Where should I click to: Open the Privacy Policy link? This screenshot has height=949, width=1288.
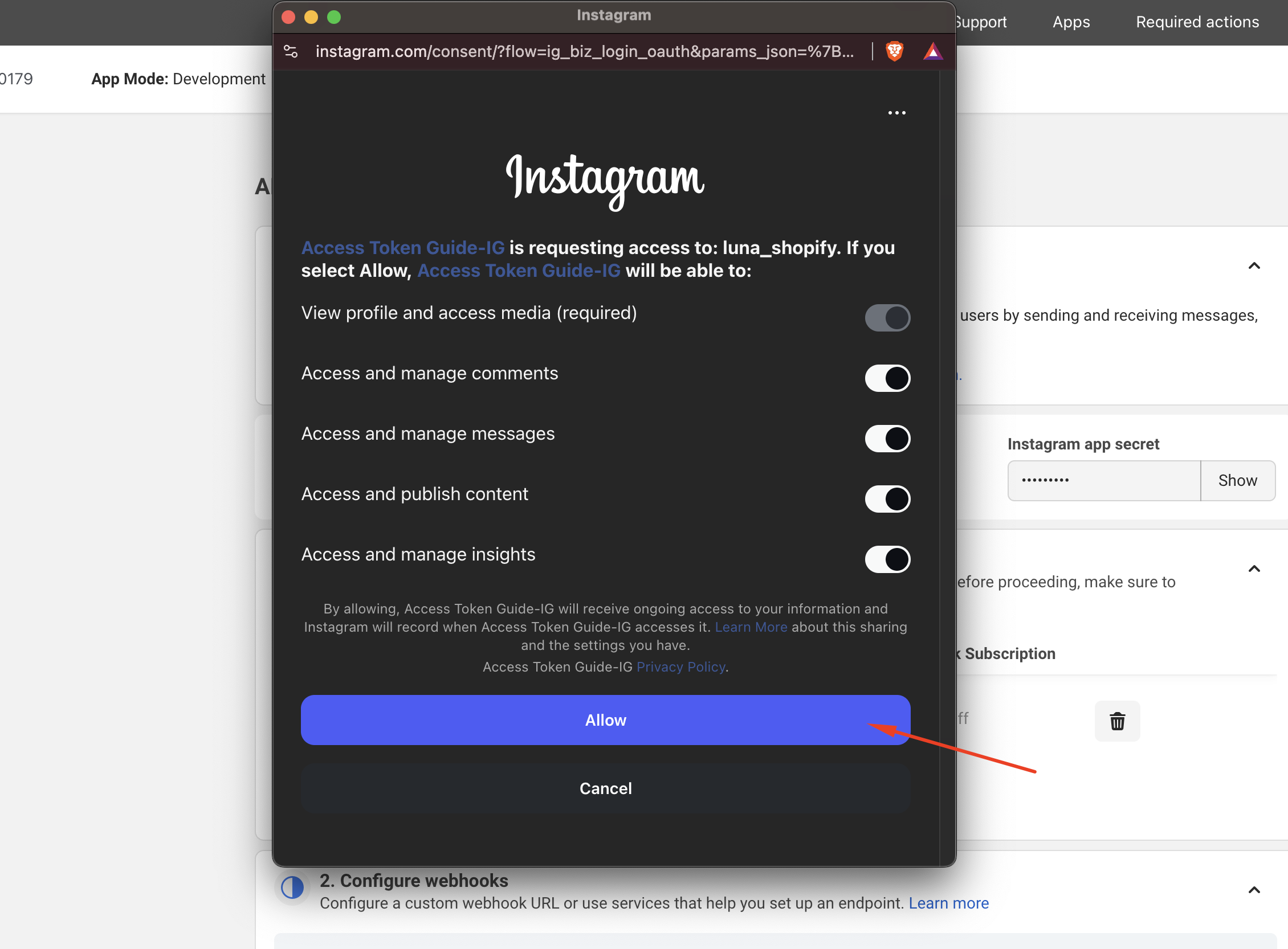click(x=680, y=667)
